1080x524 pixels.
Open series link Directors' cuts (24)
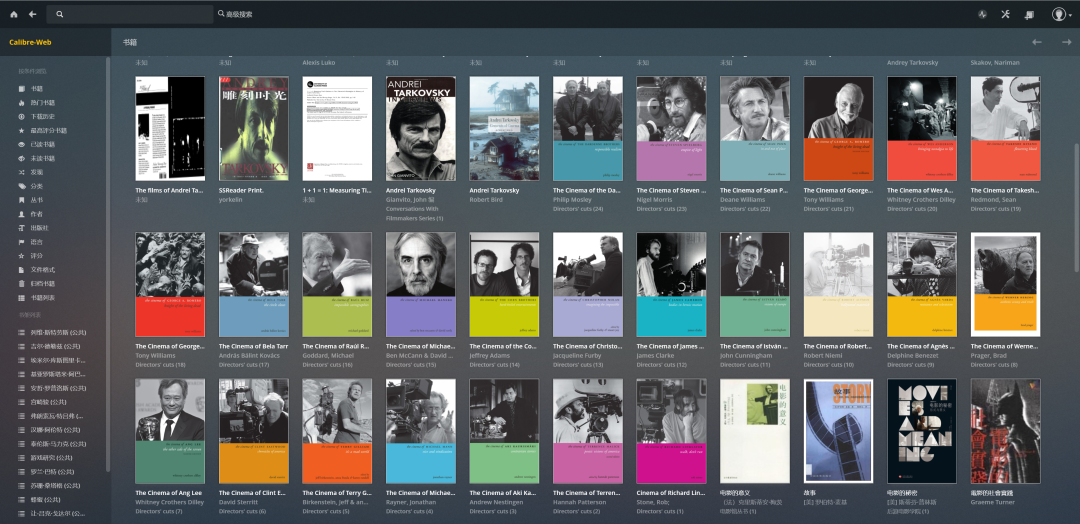pyautogui.click(x=578, y=209)
